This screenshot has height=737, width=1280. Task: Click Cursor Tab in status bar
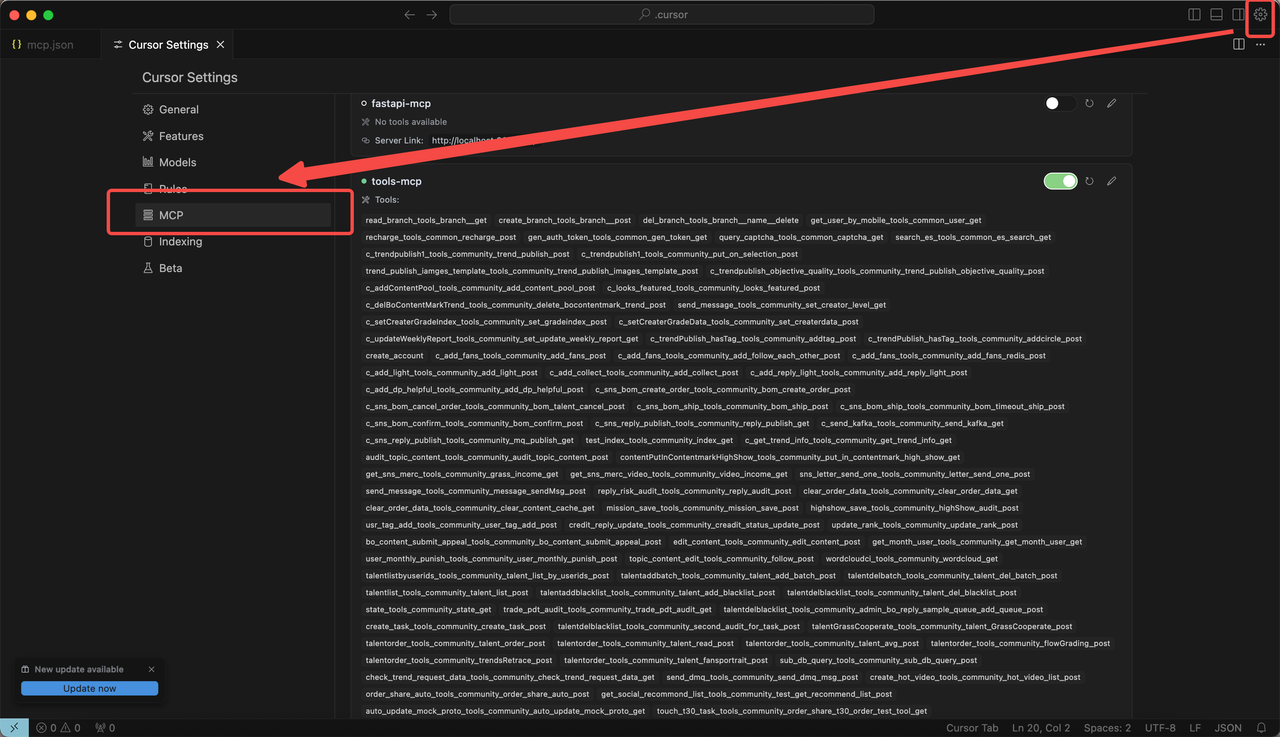(972, 728)
